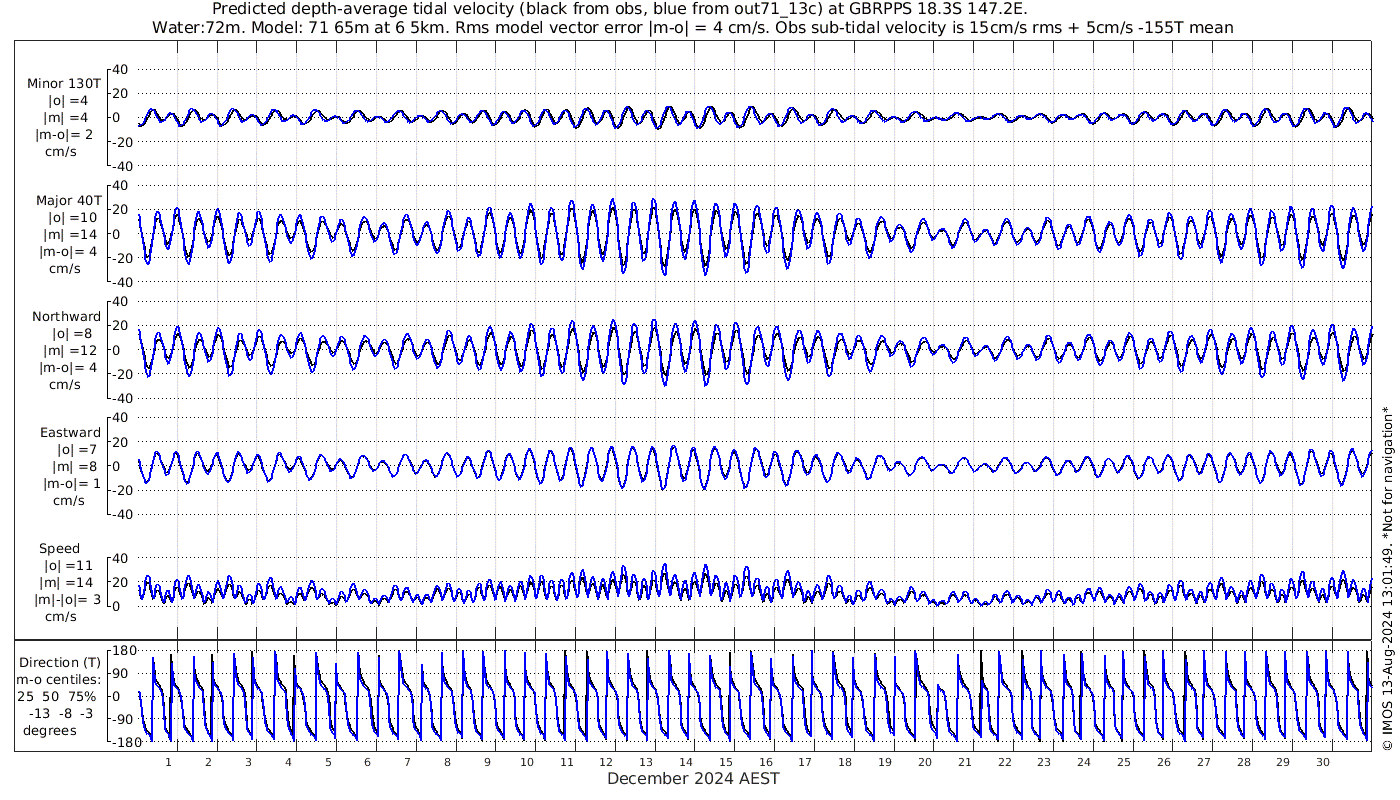Click the '|o| =8' value in the Northward panel
This screenshot has width=1400, height=800.
(70, 334)
